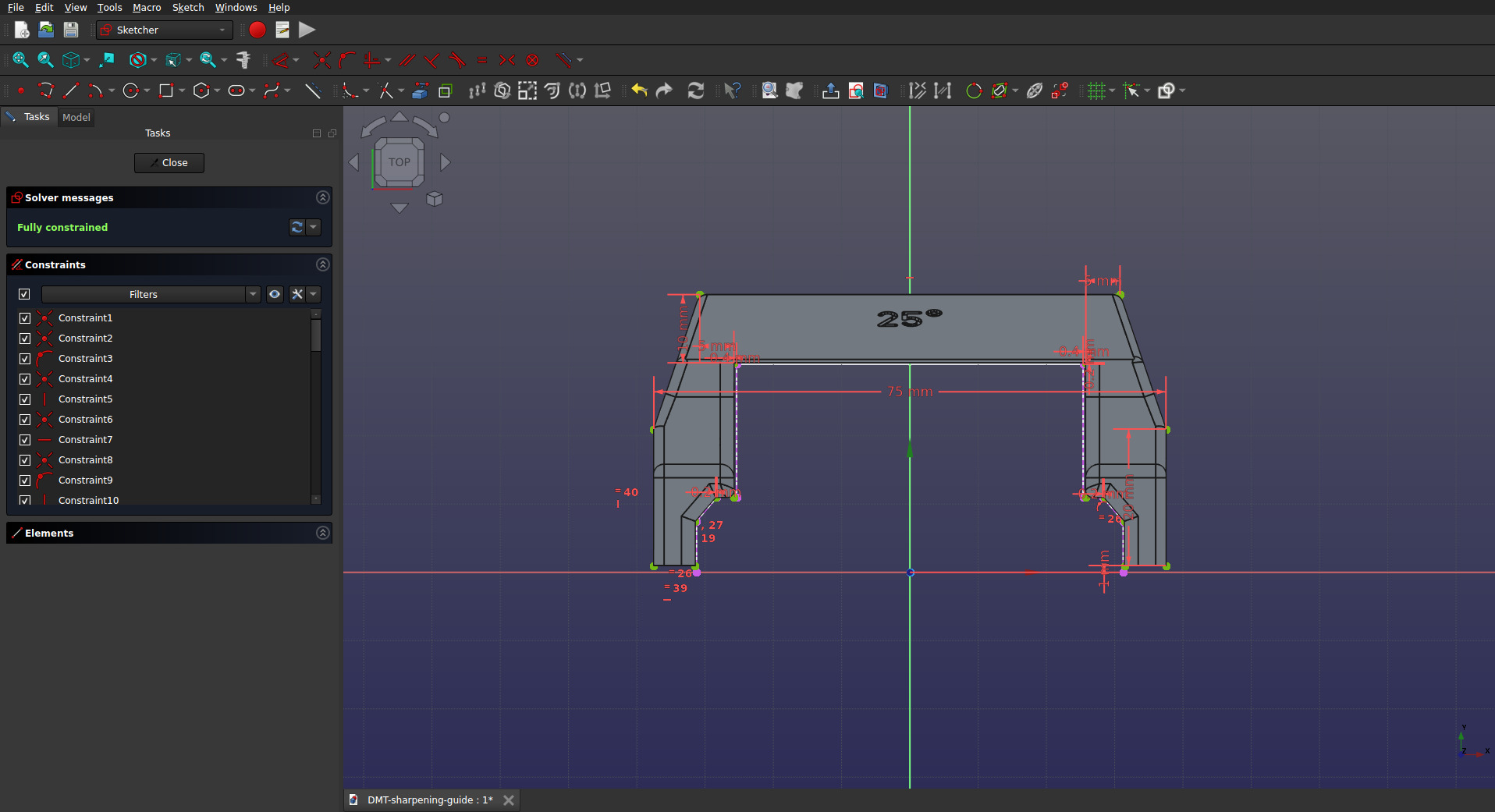Image resolution: width=1495 pixels, height=812 pixels.
Task: Click view section icon
Action: coord(881,90)
